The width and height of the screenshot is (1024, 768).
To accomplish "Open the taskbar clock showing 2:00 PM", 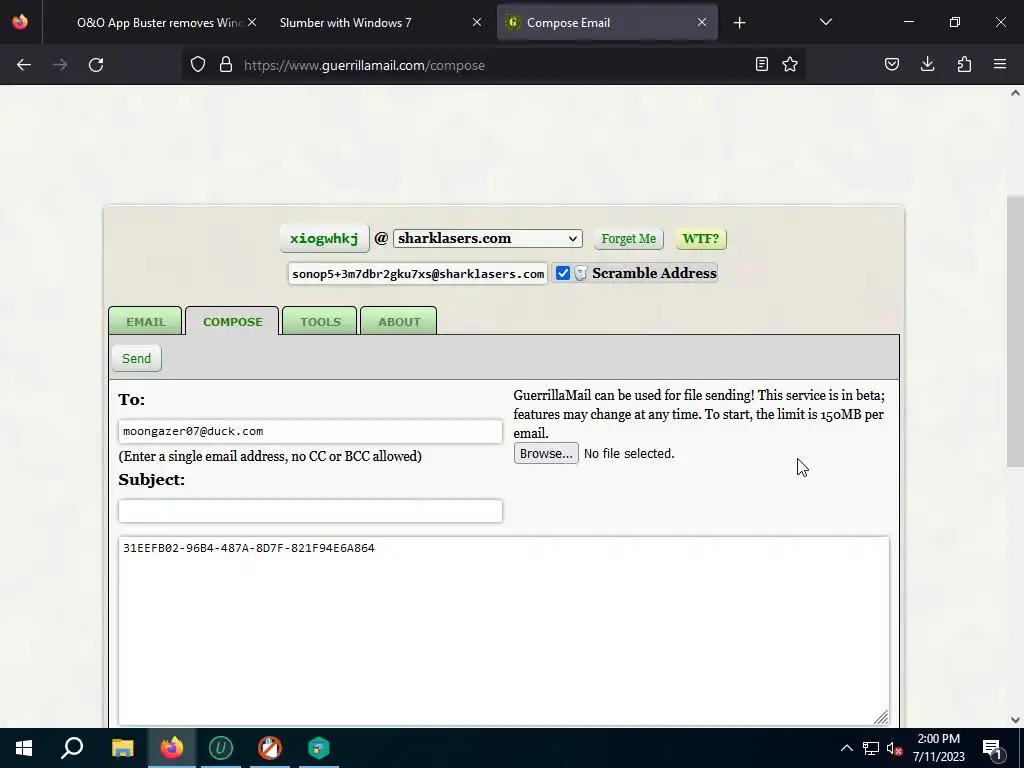I will click(938, 748).
